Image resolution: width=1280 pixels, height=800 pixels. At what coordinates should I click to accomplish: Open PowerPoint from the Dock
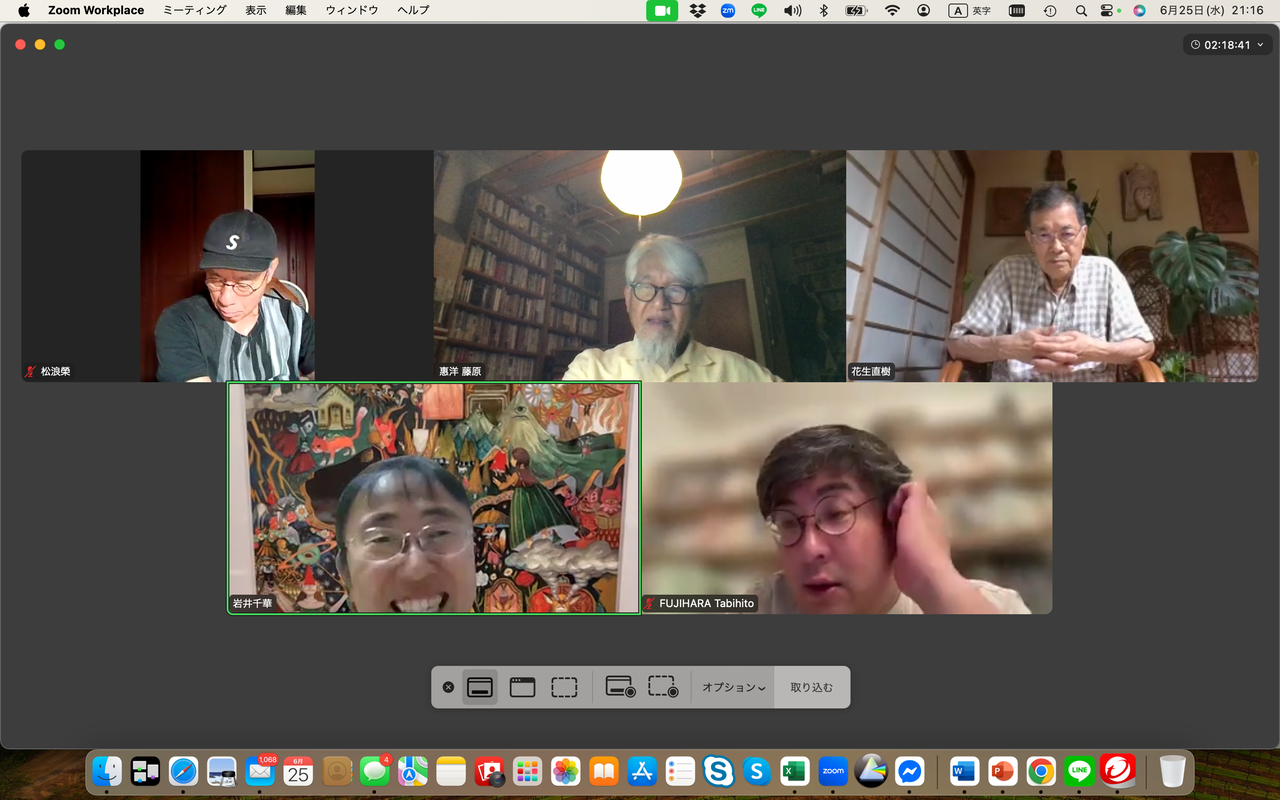(1002, 771)
